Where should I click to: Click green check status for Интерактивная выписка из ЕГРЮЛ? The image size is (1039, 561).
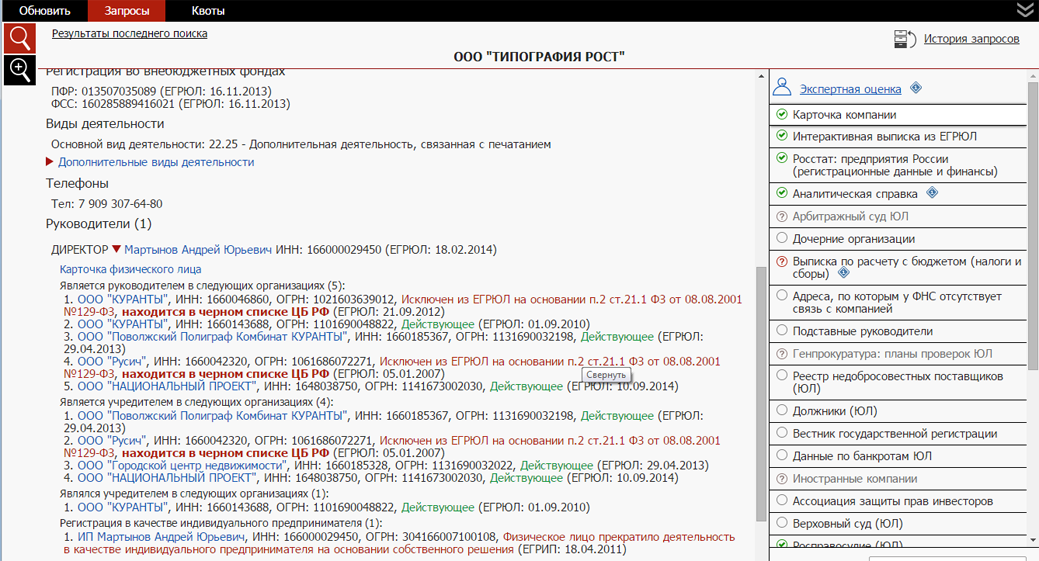pyautogui.click(x=782, y=136)
